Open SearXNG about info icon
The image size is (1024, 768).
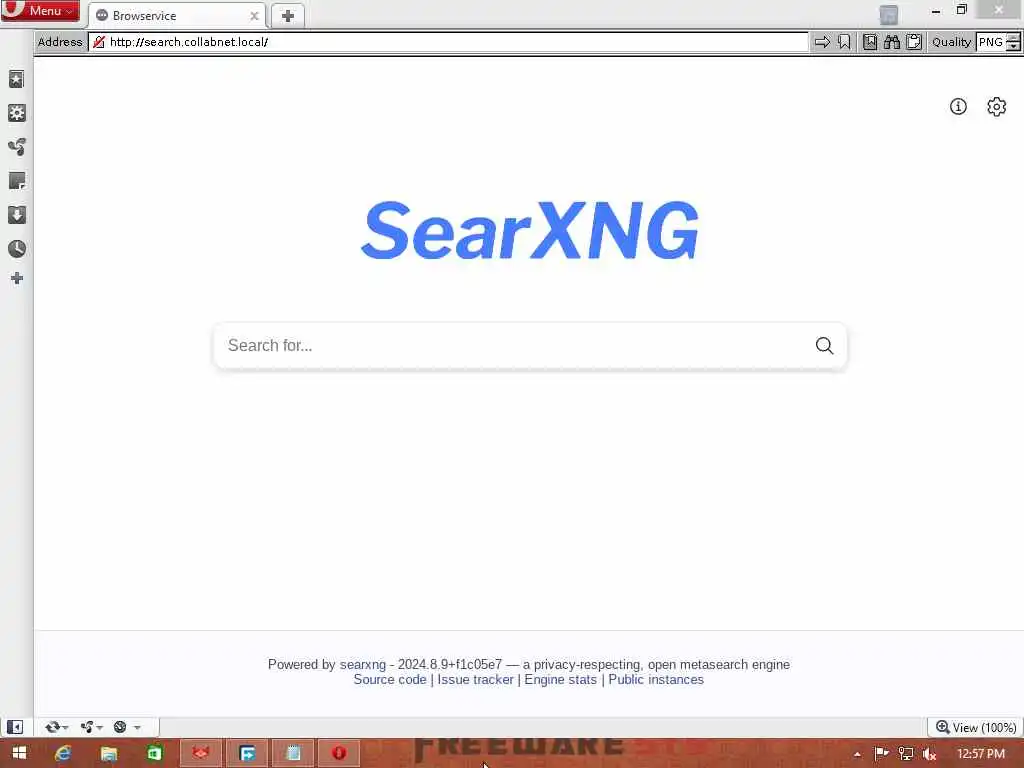pos(958,106)
